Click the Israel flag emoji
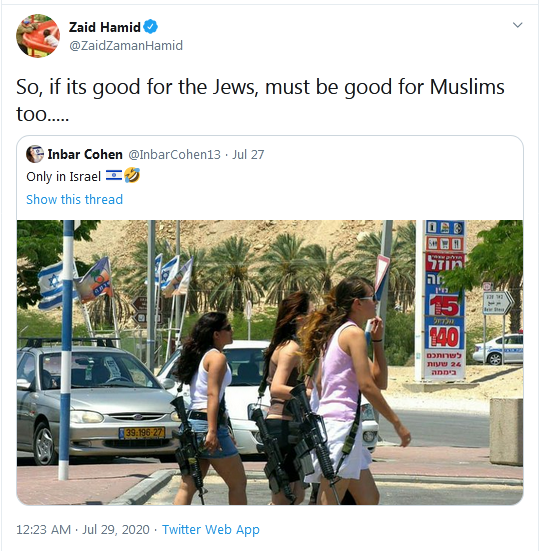 coord(114,175)
